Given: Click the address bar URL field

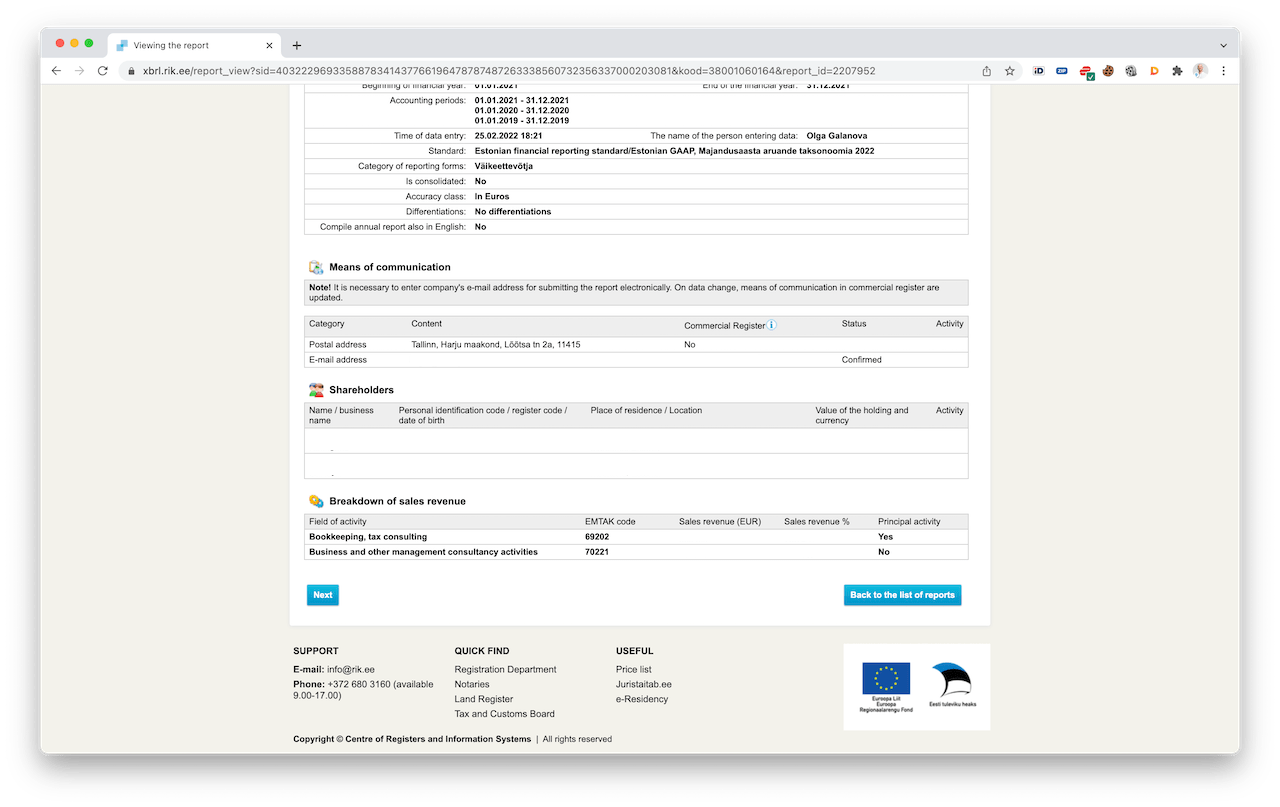Looking at the screenshot, I should (540, 71).
